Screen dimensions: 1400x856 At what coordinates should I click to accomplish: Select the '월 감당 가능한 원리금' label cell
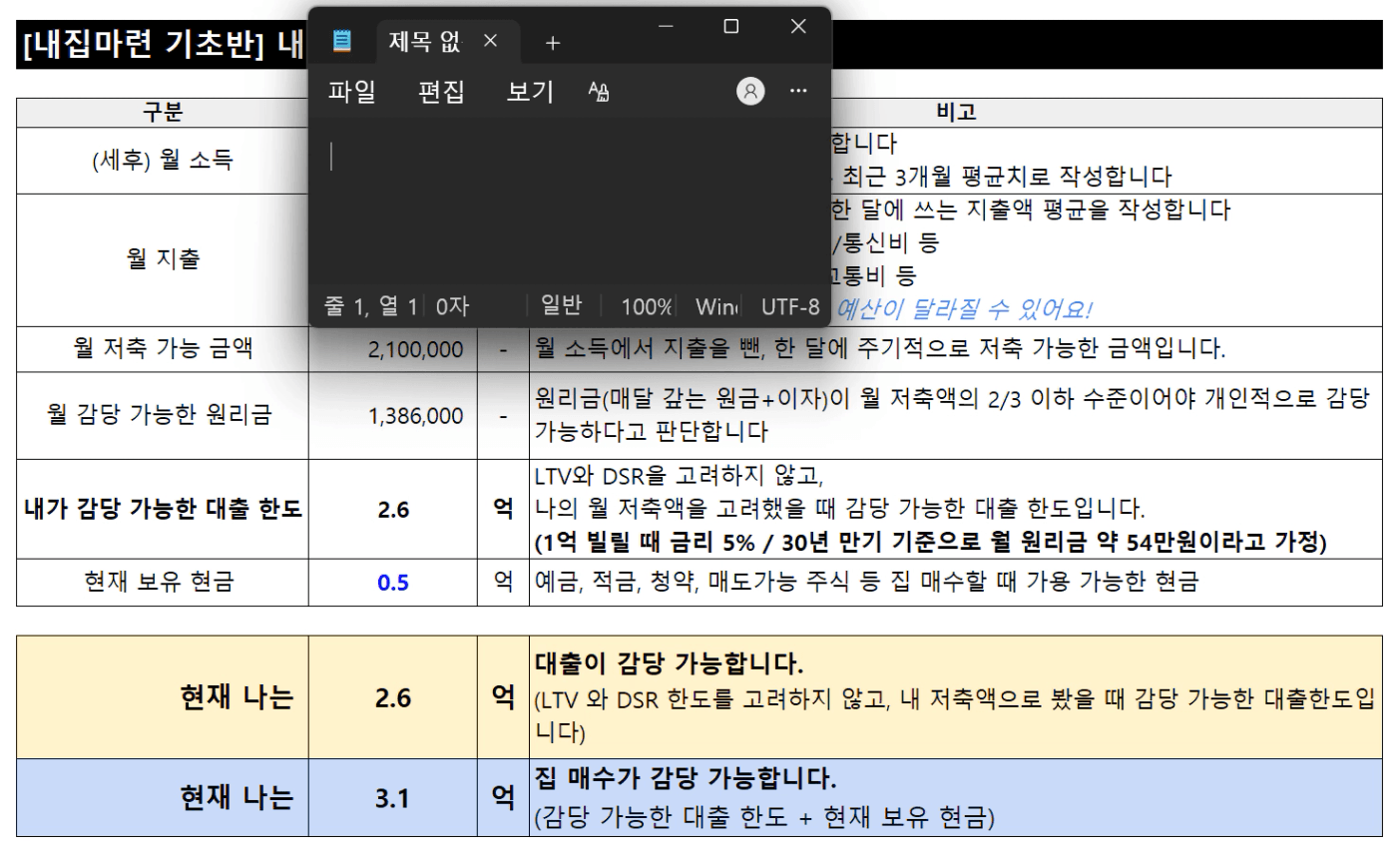(x=163, y=415)
